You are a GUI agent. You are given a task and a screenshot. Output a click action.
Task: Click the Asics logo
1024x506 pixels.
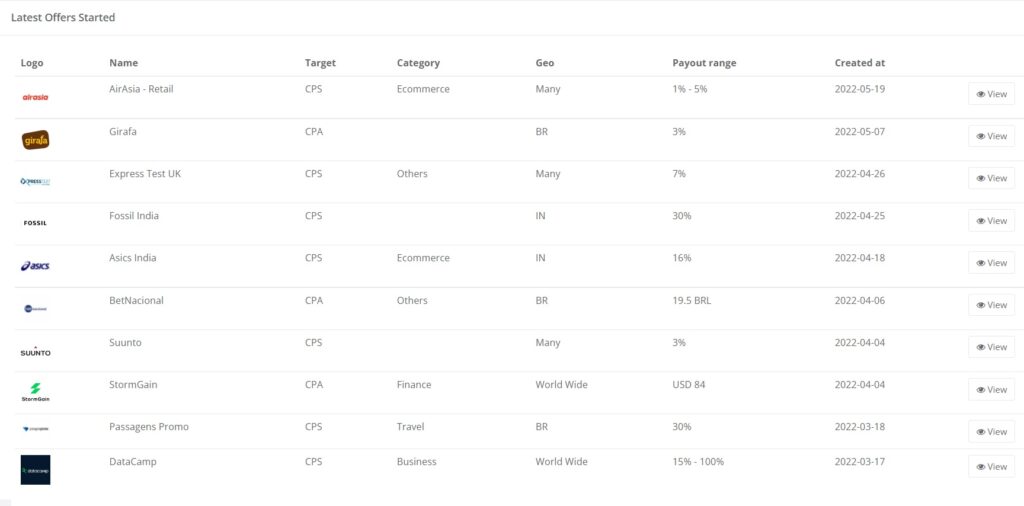tap(35, 266)
